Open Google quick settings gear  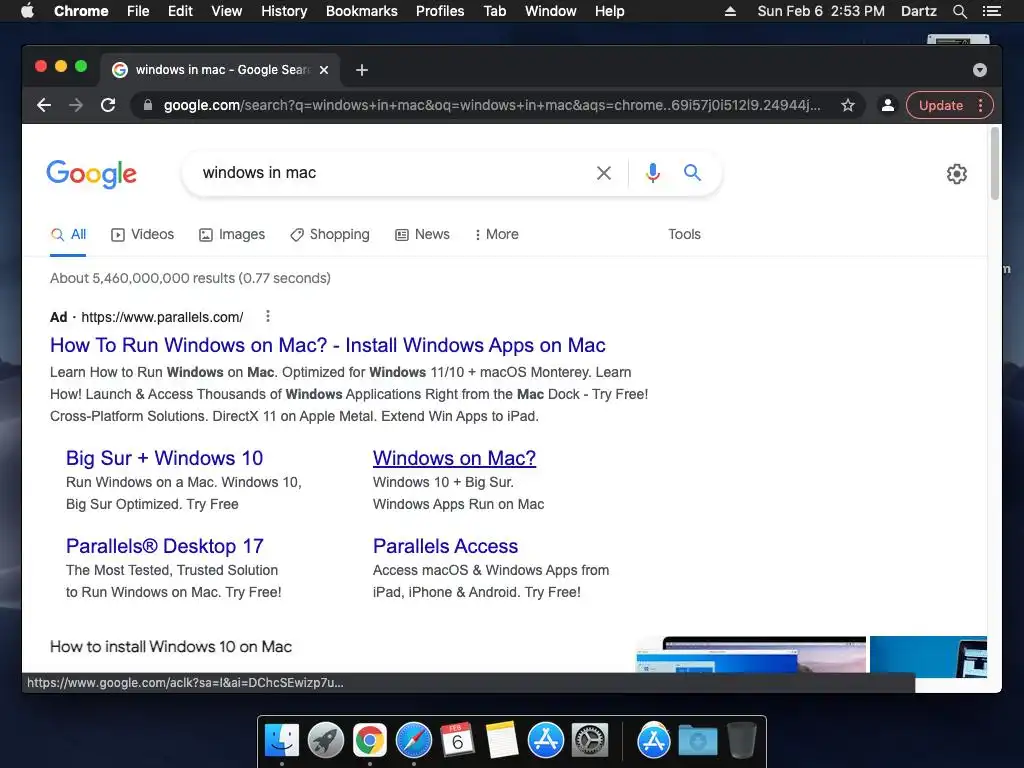(957, 174)
